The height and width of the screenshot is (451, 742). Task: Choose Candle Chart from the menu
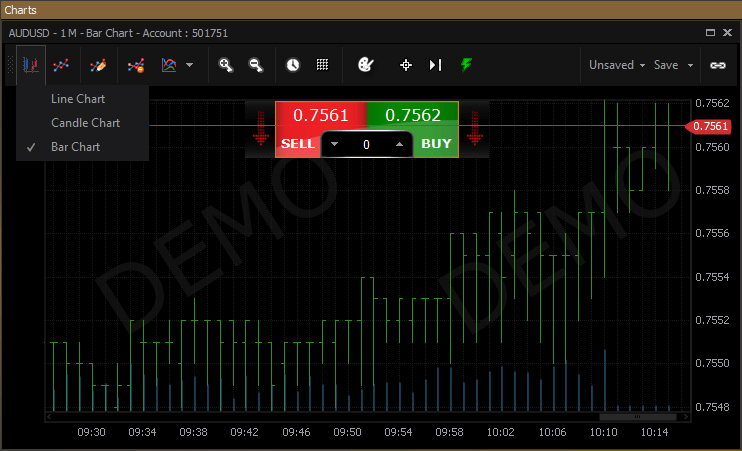(x=85, y=123)
